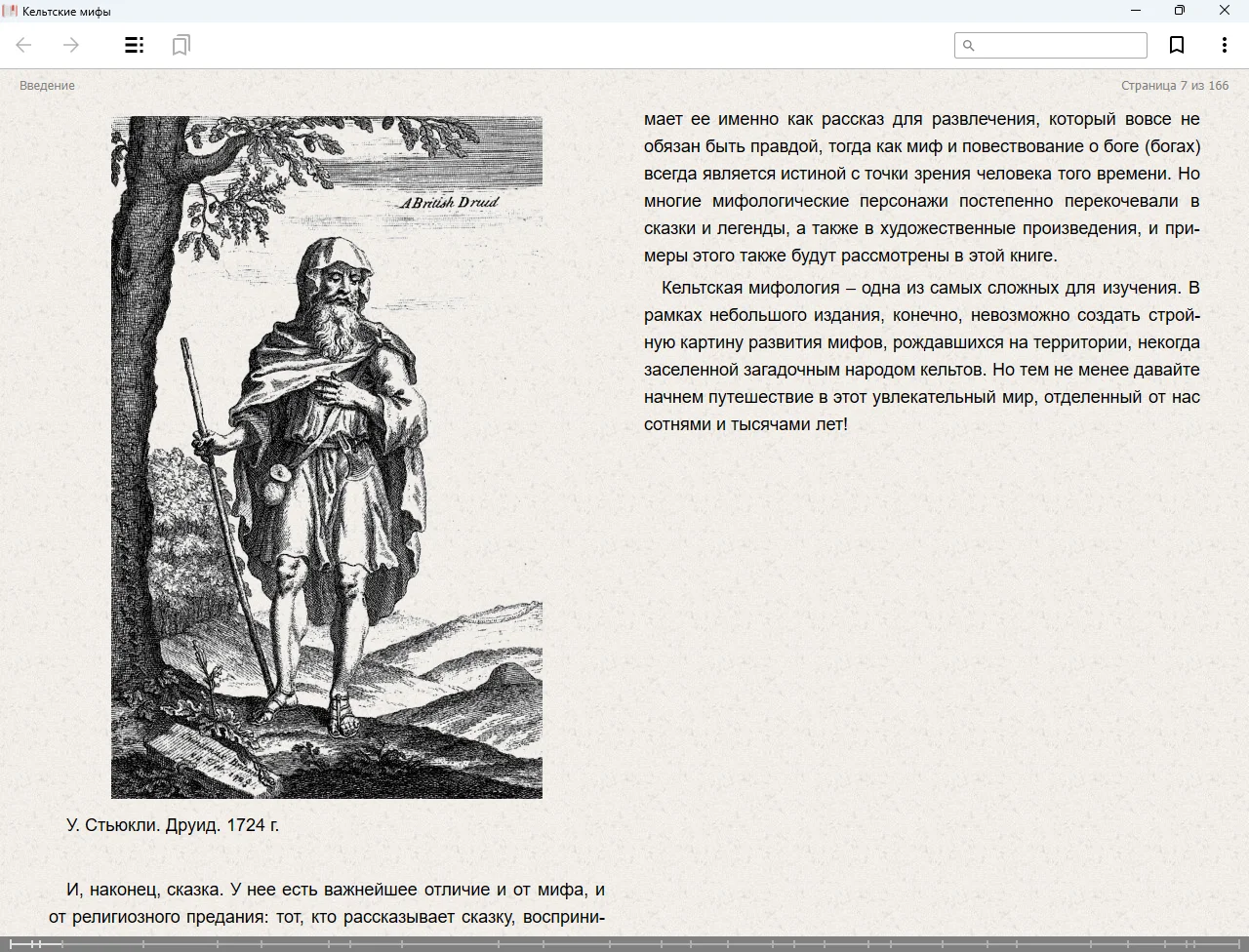This screenshot has height=952, width=1249.
Task: Click the 'Введение' chapter label
Action: pos(47,86)
